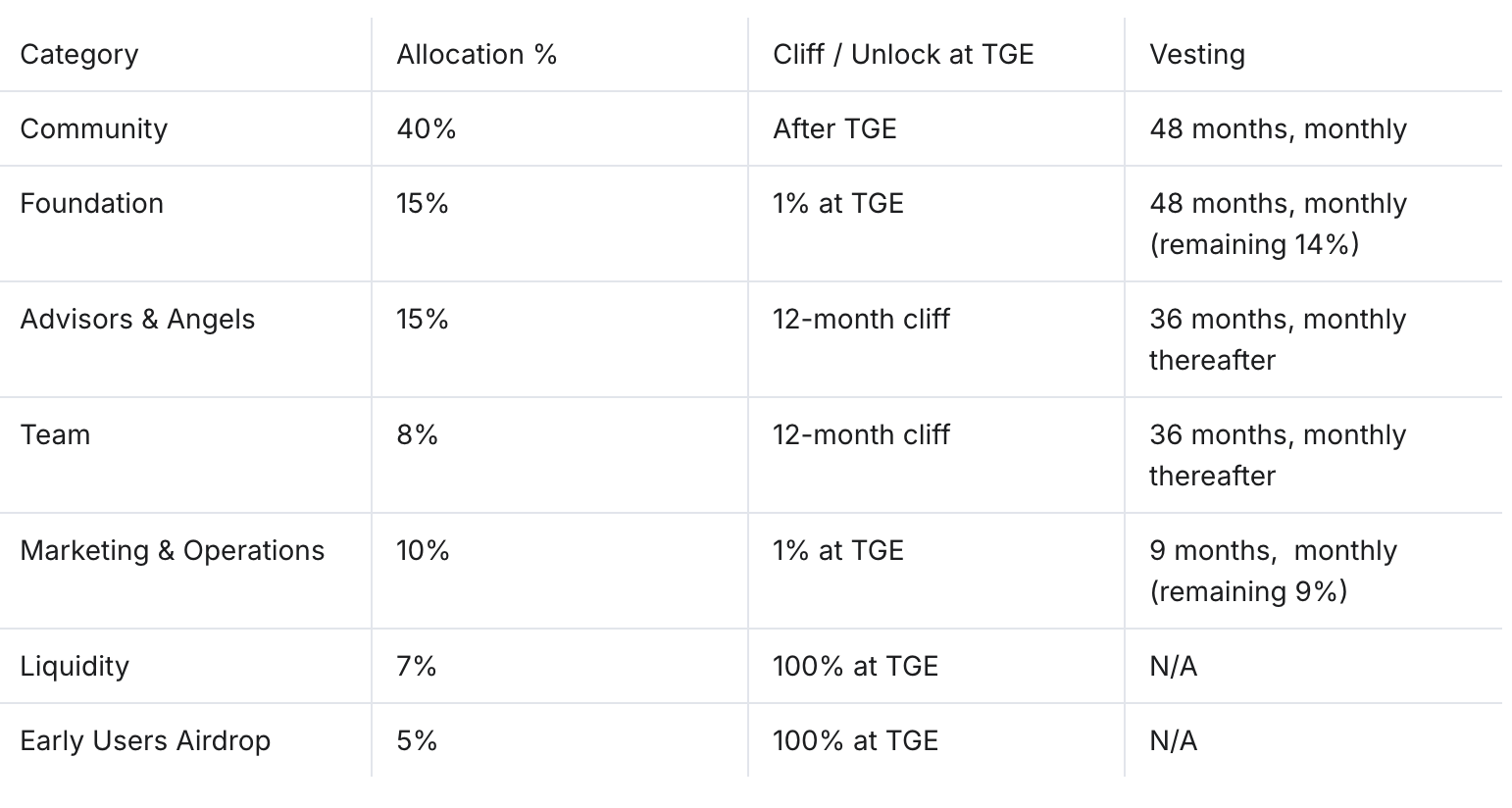This screenshot has width=1512, height=808.
Task: Select Foundation's vesting cell with remaining 14%
Action: [x=1278, y=224]
